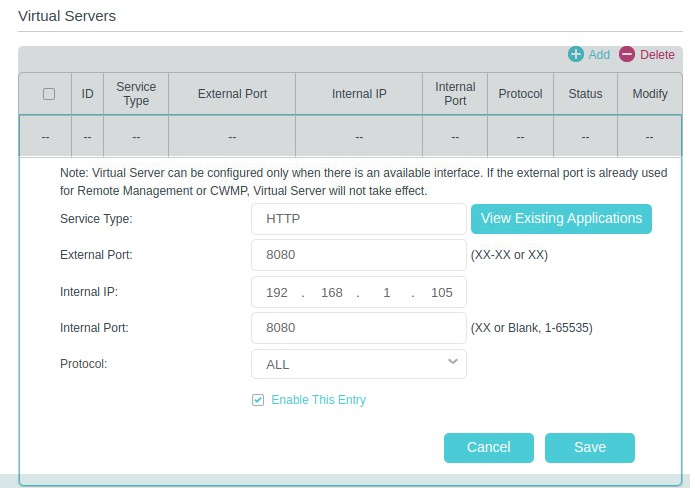Screen dimensions: 690x488
Task: Select the first Internal IP octet 192
Action: click(277, 292)
